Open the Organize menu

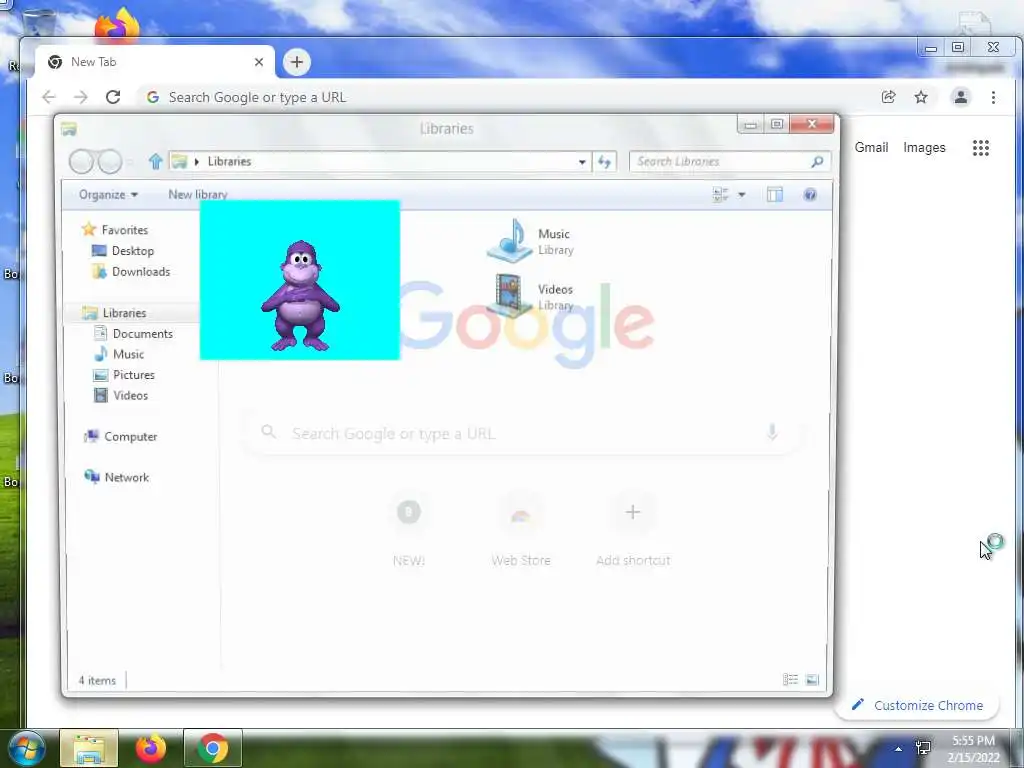[x=108, y=195]
